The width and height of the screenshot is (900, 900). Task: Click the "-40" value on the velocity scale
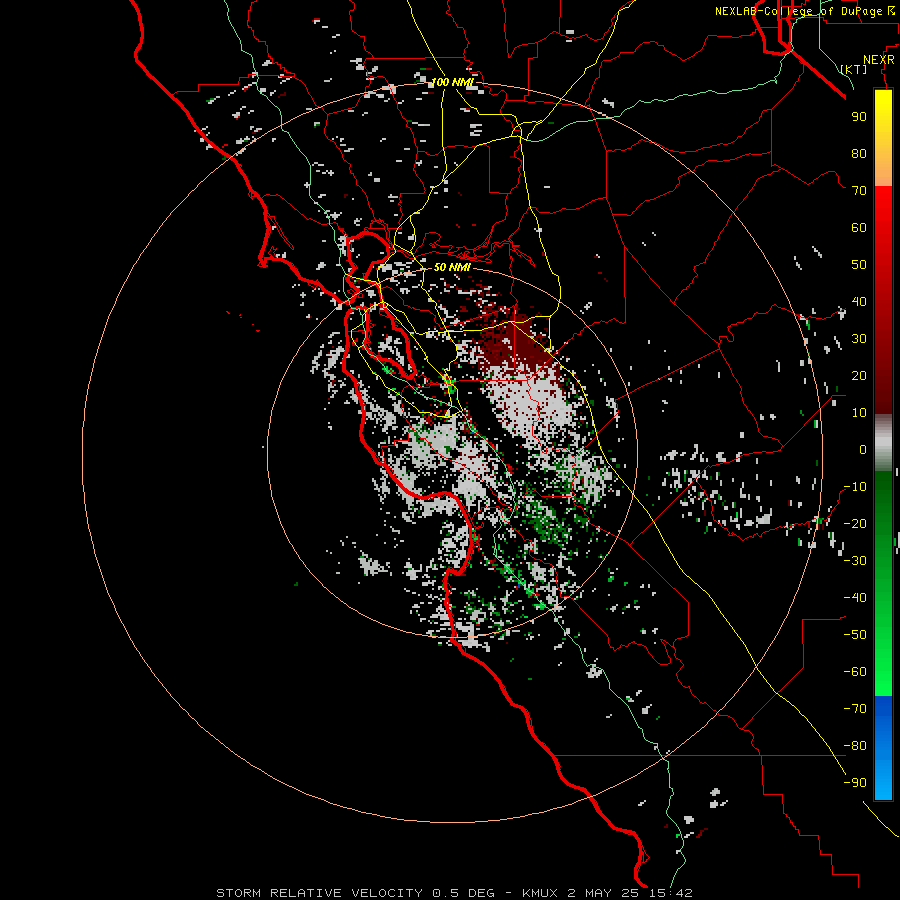[855, 598]
